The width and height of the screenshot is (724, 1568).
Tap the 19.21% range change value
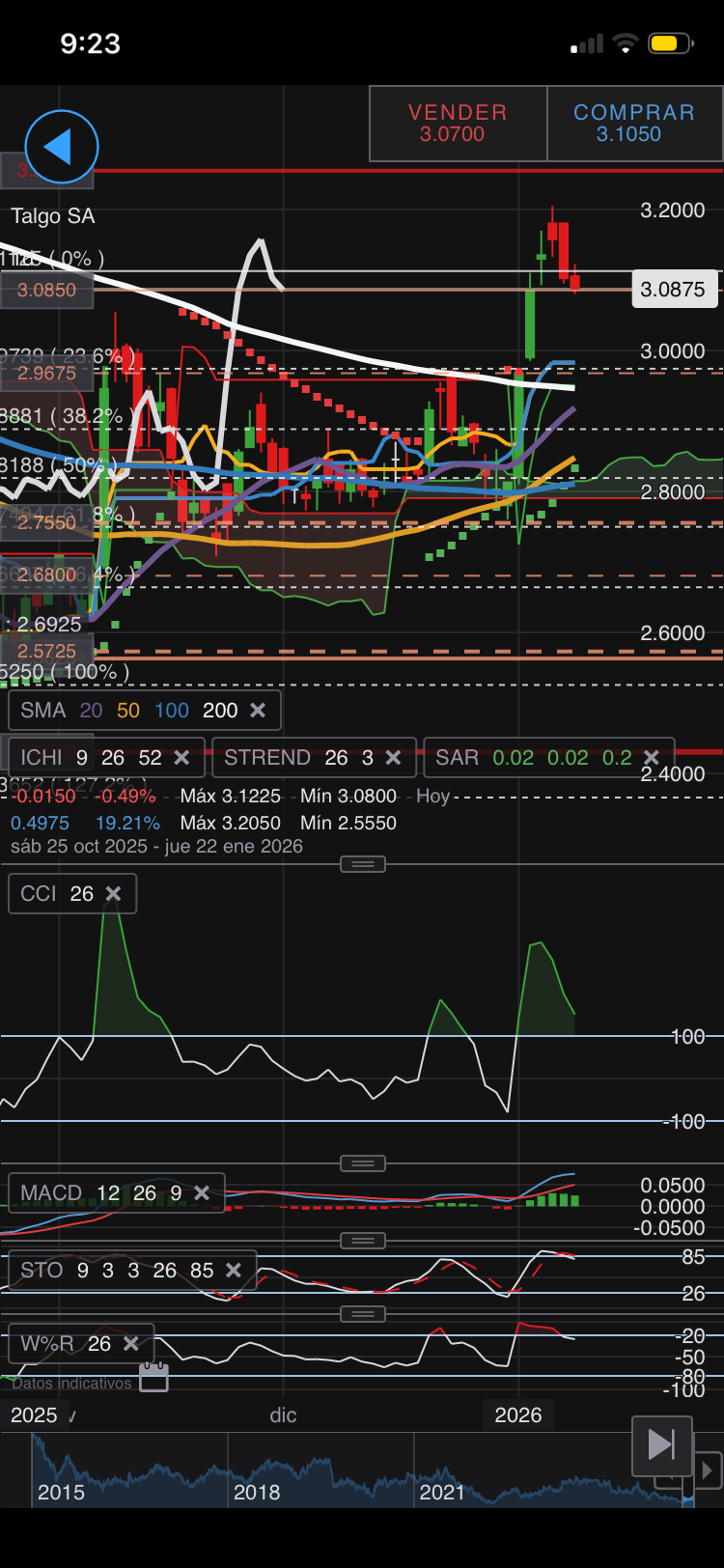pyautogui.click(x=127, y=824)
